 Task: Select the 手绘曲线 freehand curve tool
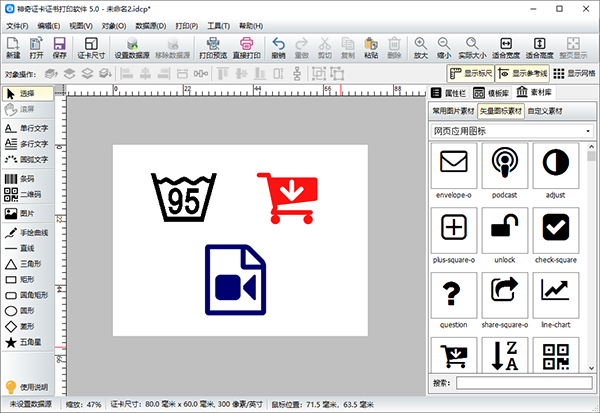click(28, 233)
